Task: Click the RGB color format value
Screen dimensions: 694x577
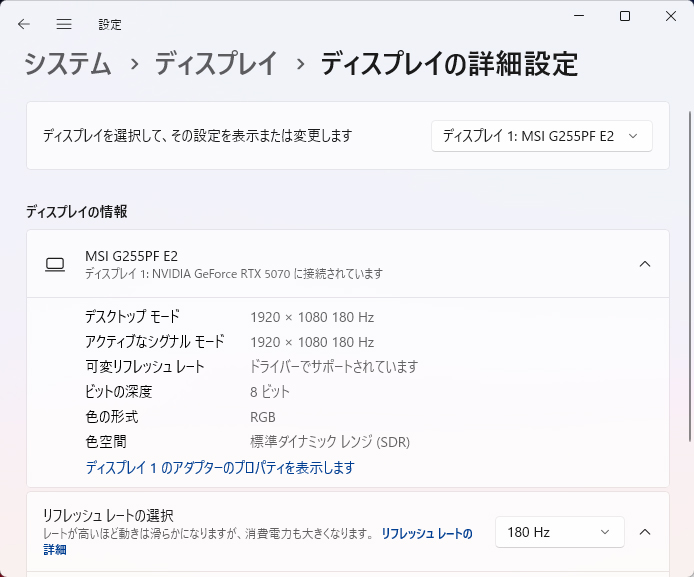Action: click(x=263, y=417)
